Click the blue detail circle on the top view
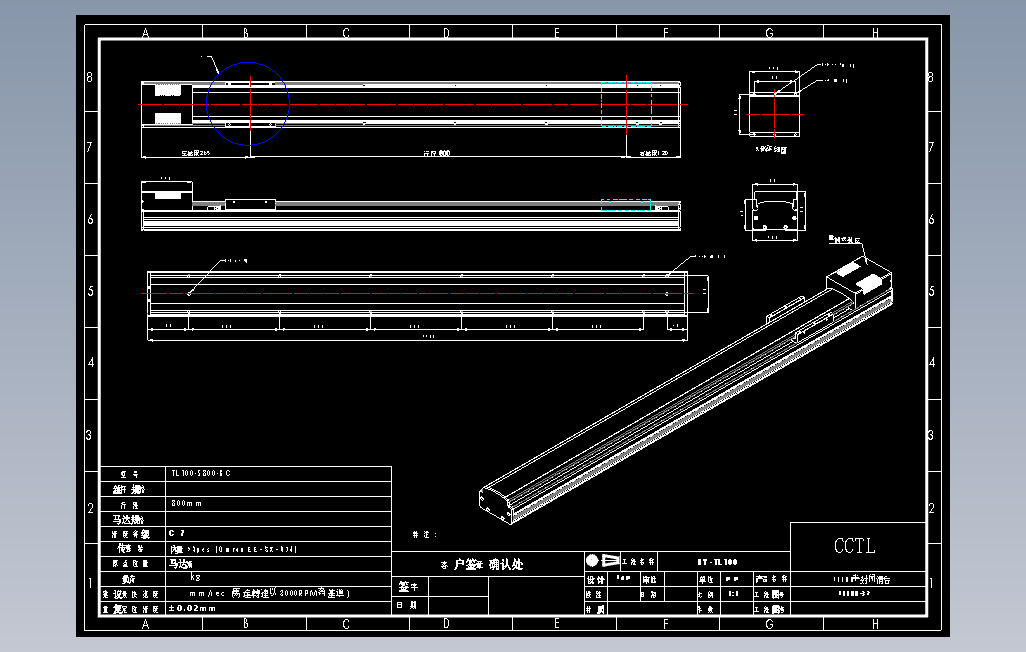 coord(248,103)
